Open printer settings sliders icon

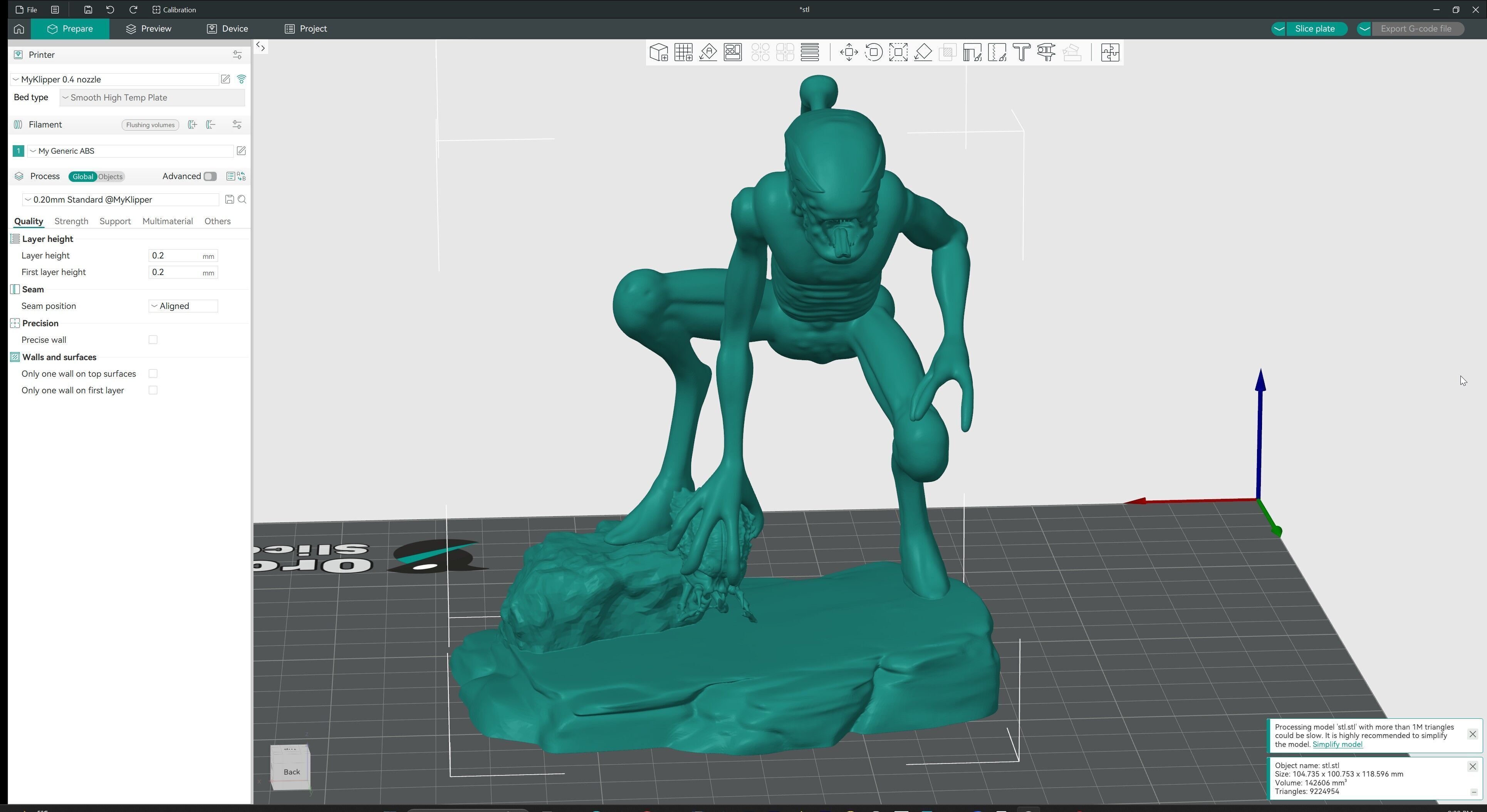click(237, 55)
